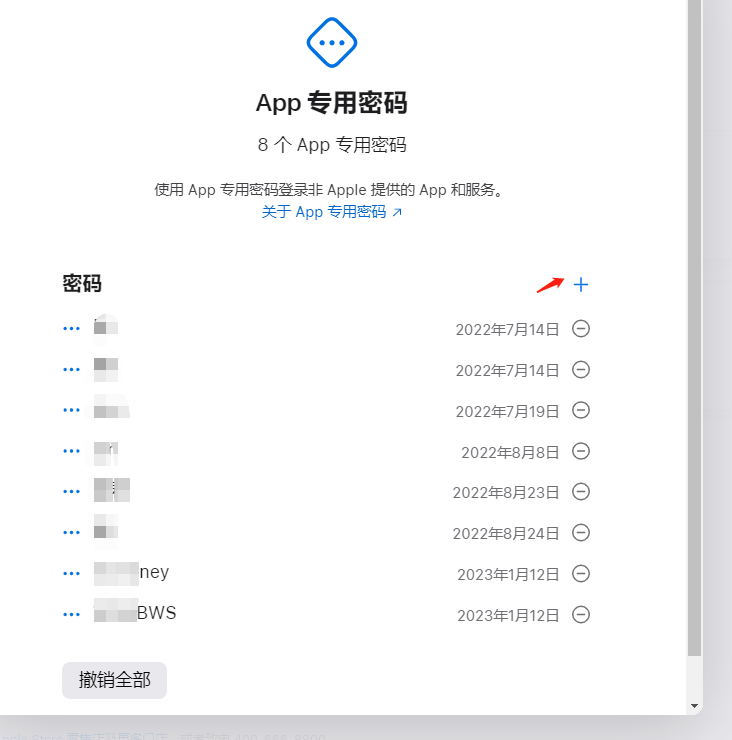Click the dots icon on 2022年8月23日 row
The height and width of the screenshot is (740, 732).
pyautogui.click(x=71, y=492)
